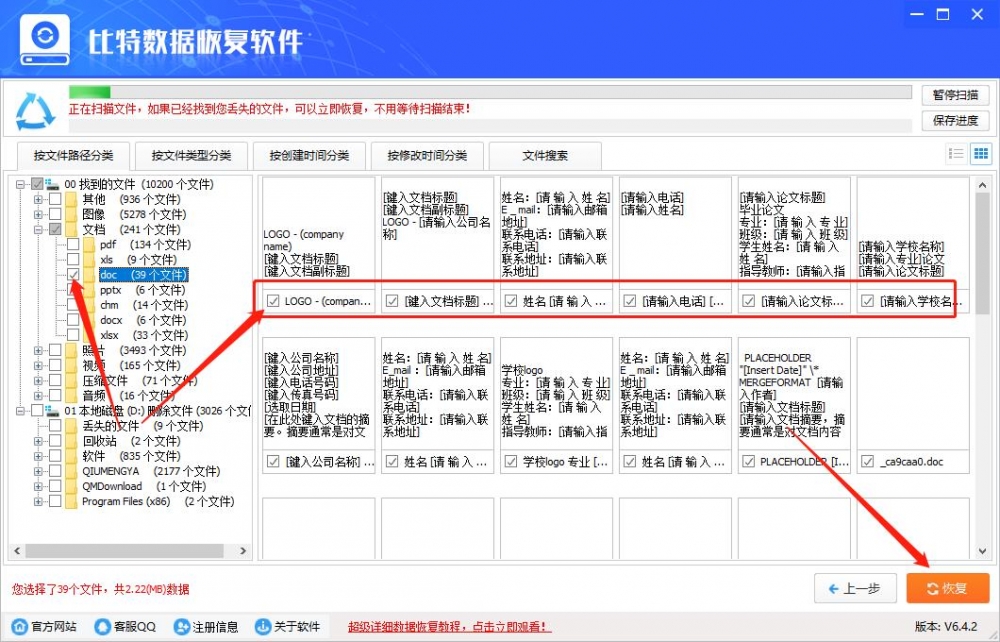Expand the 照片 tree node

pyautogui.click(x=38, y=351)
